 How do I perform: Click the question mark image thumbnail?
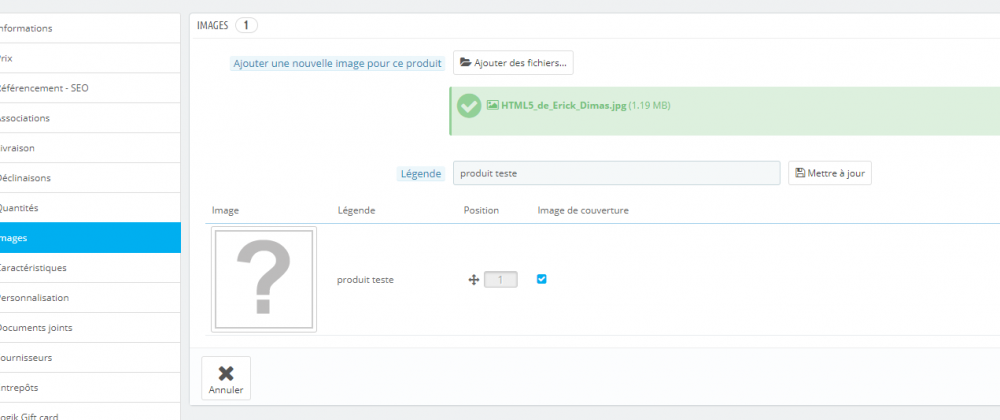tap(264, 279)
